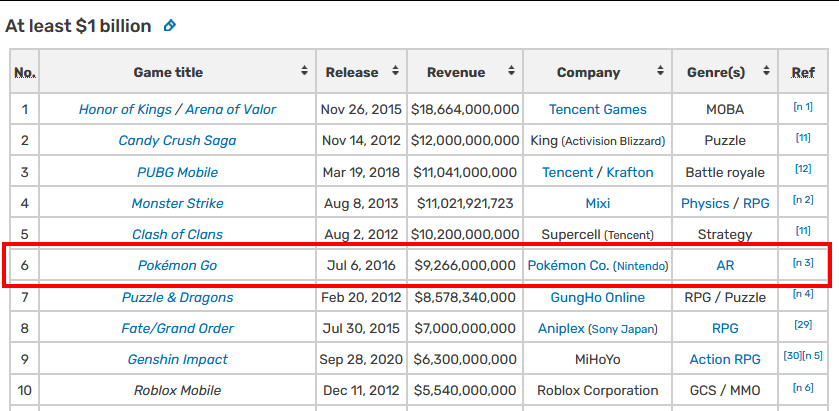Open the Action RPG genre link
Image resolution: width=839 pixels, height=411 pixels.
(725, 360)
